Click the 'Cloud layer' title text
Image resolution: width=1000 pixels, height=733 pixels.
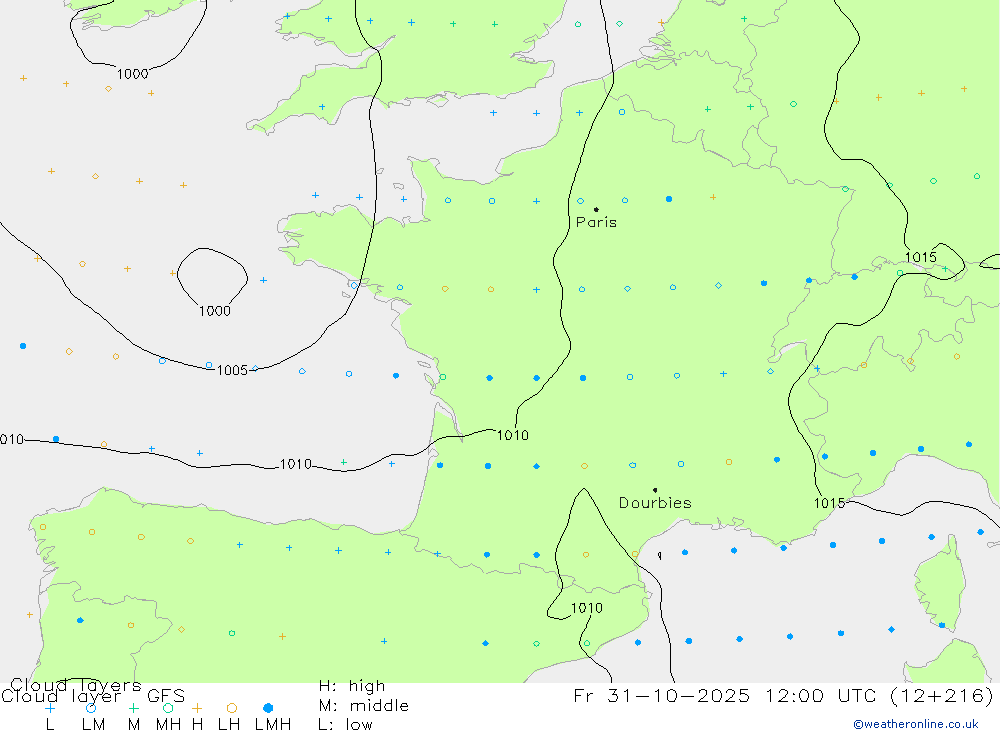61,696
